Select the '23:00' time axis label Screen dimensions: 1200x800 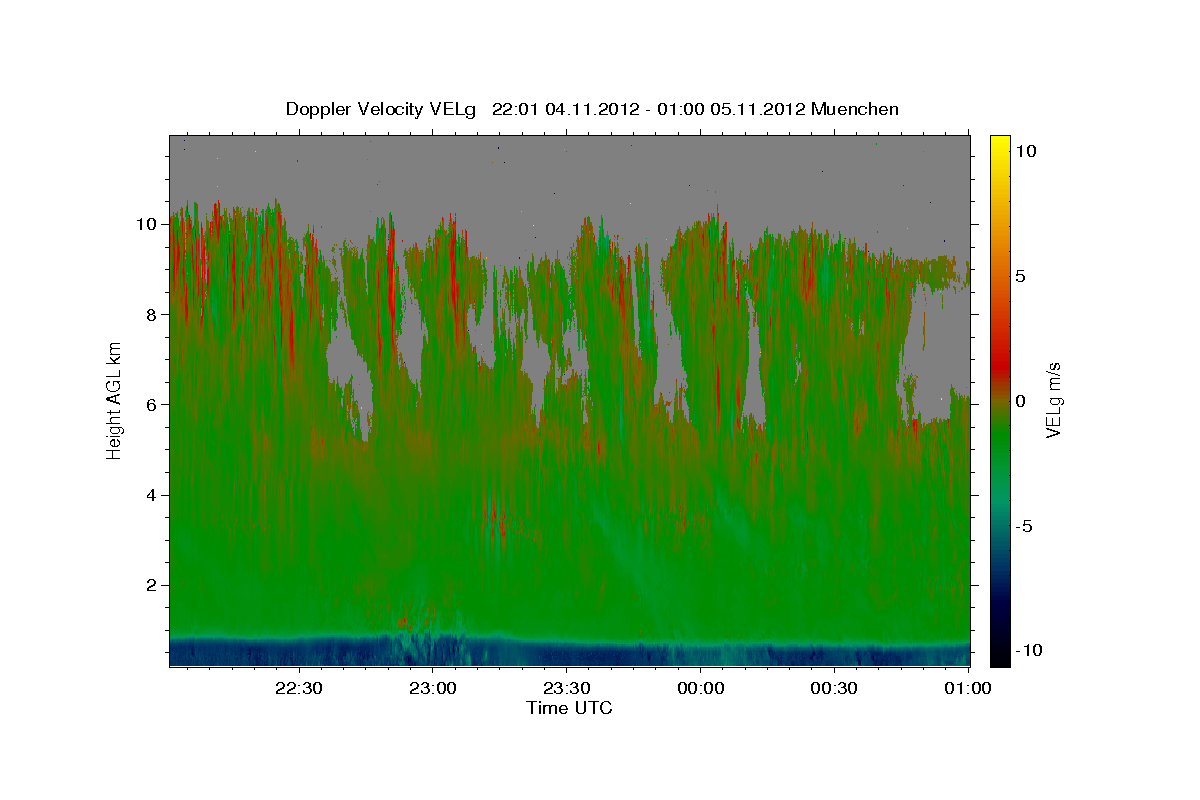click(432, 688)
